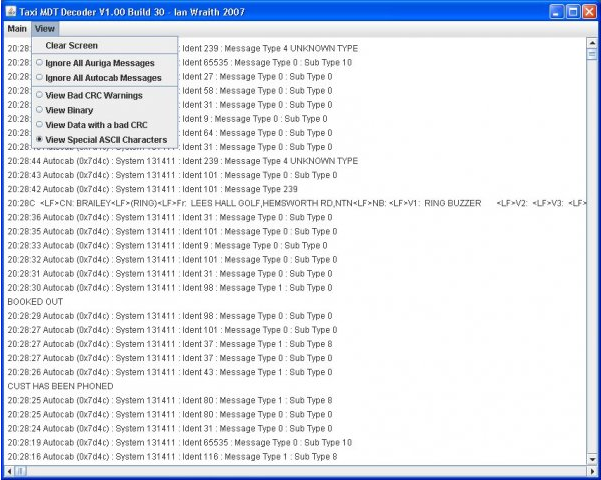Click the top Ident 239 UNKNOWN TYPE line
Image resolution: width=601 pixels, height=480 pixels.
270,49
